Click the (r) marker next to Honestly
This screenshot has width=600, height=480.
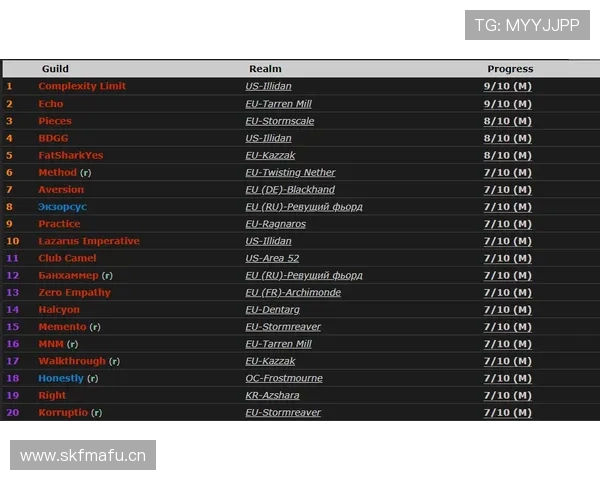tap(93, 378)
